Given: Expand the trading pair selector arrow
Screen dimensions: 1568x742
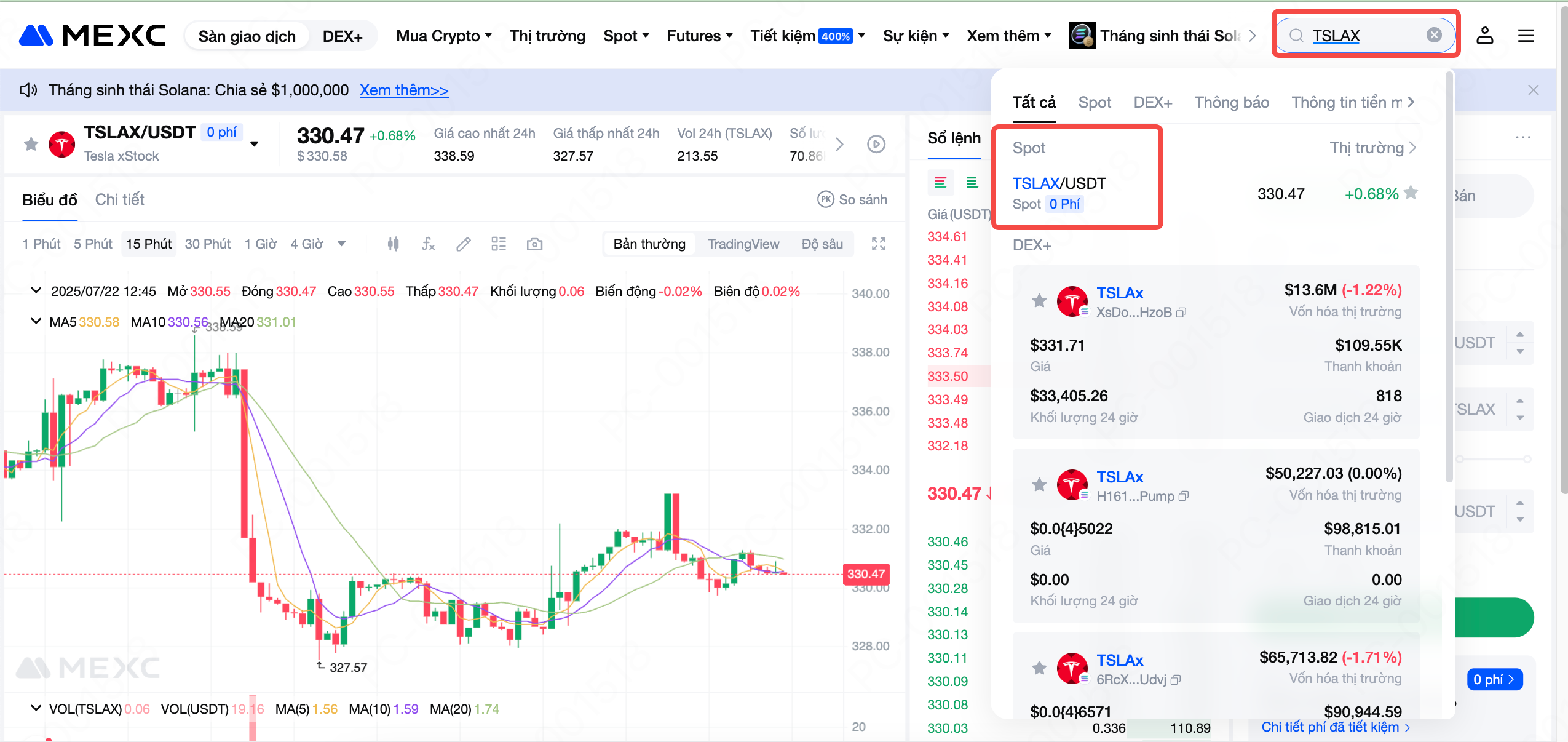Looking at the screenshot, I should pyautogui.click(x=254, y=144).
